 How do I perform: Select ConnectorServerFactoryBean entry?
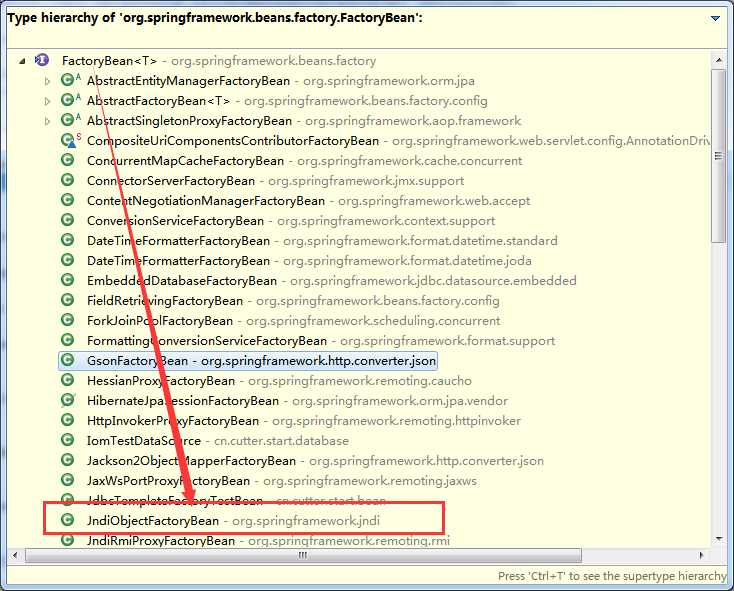(x=276, y=181)
